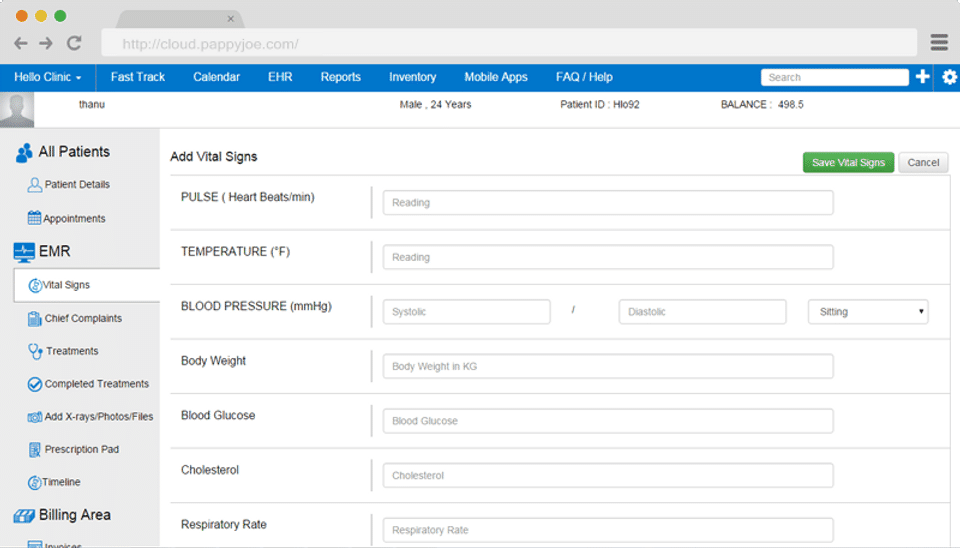Click the Billing Area heading
This screenshot has width=960, height=548.
75,515
